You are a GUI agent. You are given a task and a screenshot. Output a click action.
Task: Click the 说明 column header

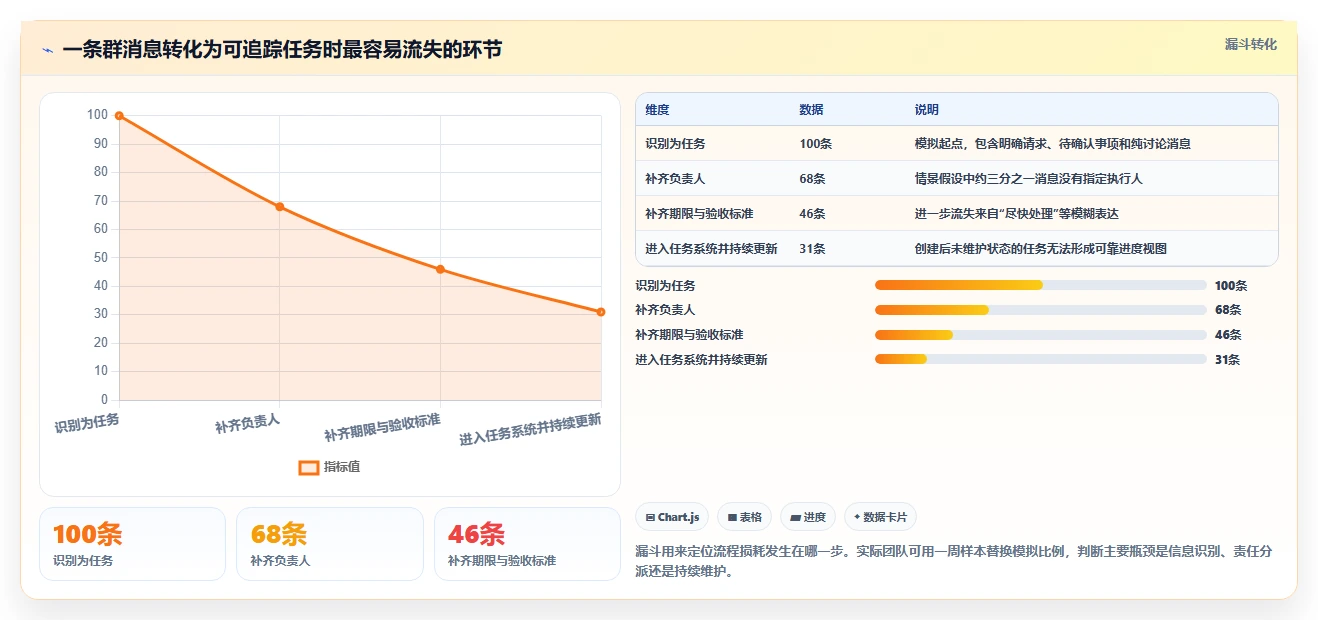tap(926, 110)
